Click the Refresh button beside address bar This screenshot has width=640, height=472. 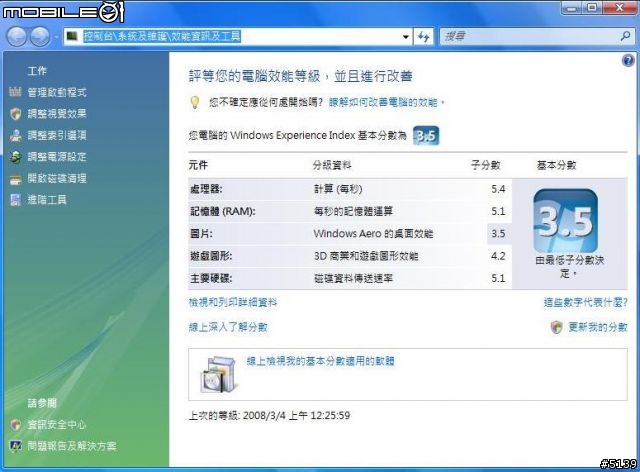[x=423, y=37]
